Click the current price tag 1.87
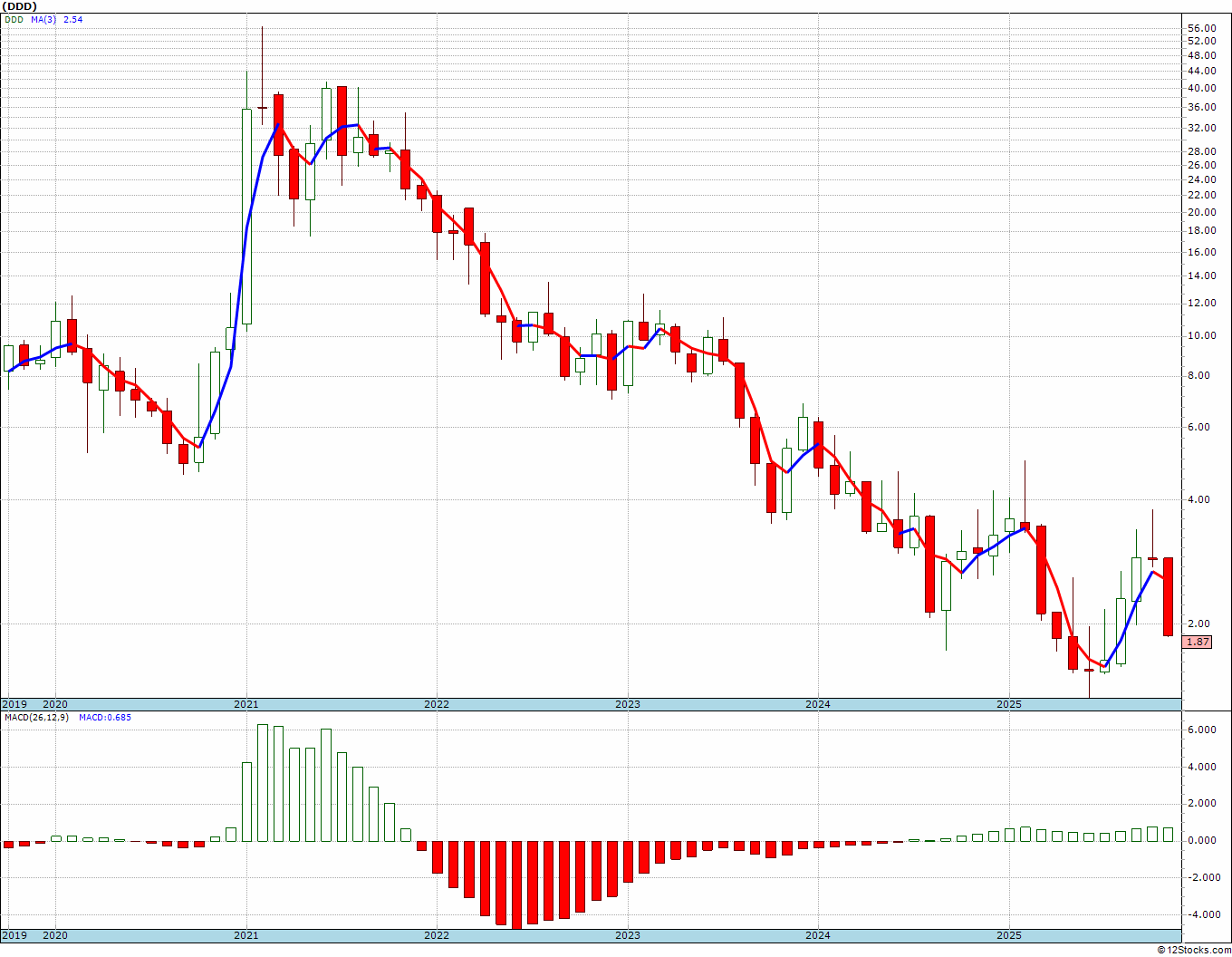The height and width of the screenshot is (957, 1232). pyautogui.click(x=1198, y=642)
